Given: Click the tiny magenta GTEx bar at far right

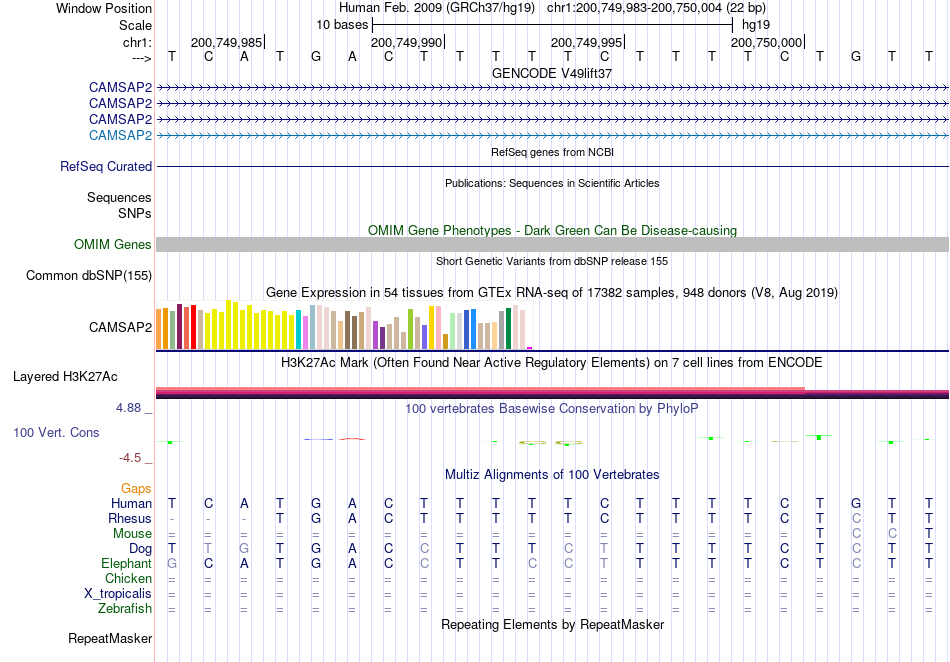Looking at the screenshot, I should coord(530,348).
